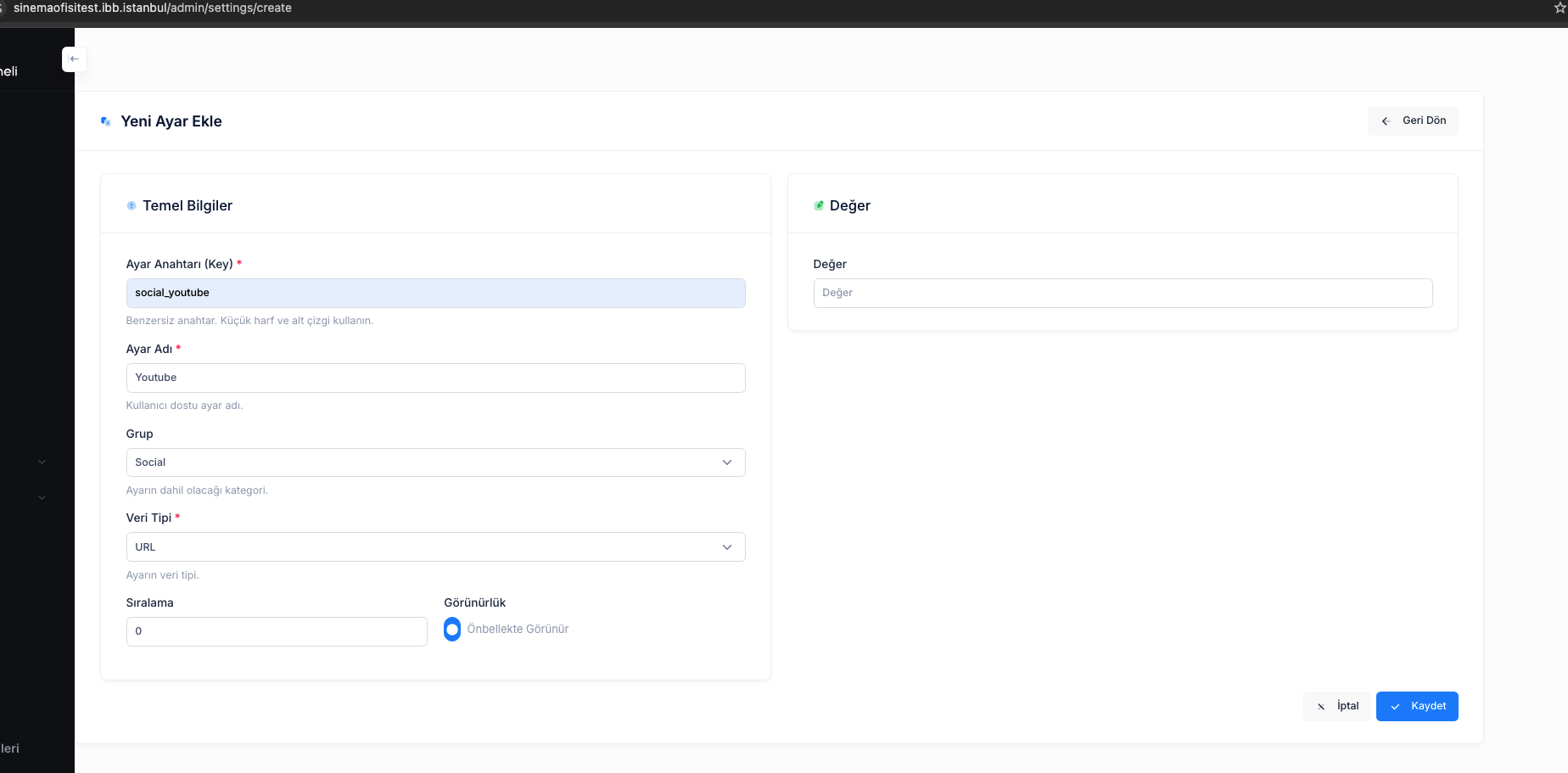Screen dimensions: 1568x773
Task: Click the Yeni Ayar Ekle title
Action: (171, 121)
